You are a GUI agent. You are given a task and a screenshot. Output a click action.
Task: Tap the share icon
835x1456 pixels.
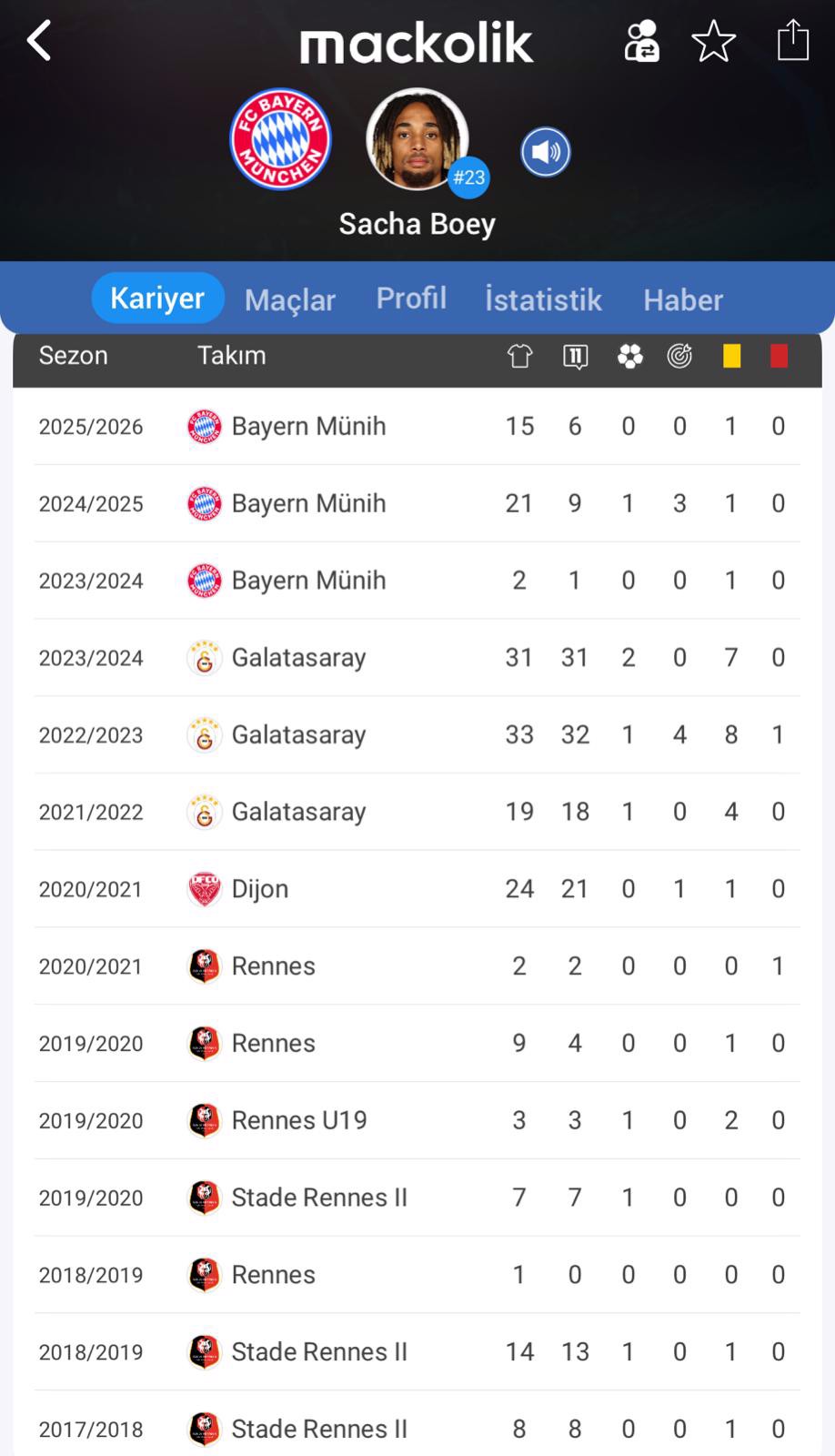point(792,41)
